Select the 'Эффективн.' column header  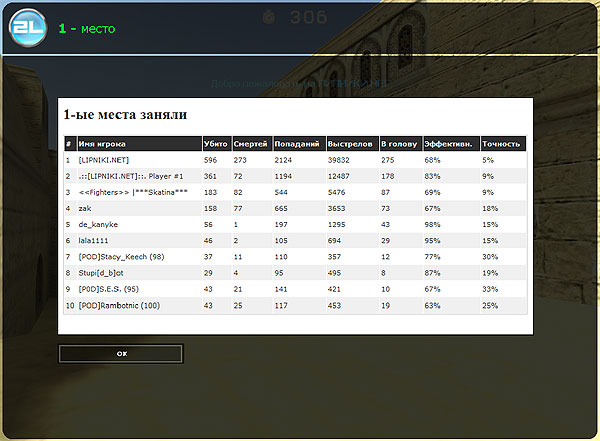(x=446, y=144)
